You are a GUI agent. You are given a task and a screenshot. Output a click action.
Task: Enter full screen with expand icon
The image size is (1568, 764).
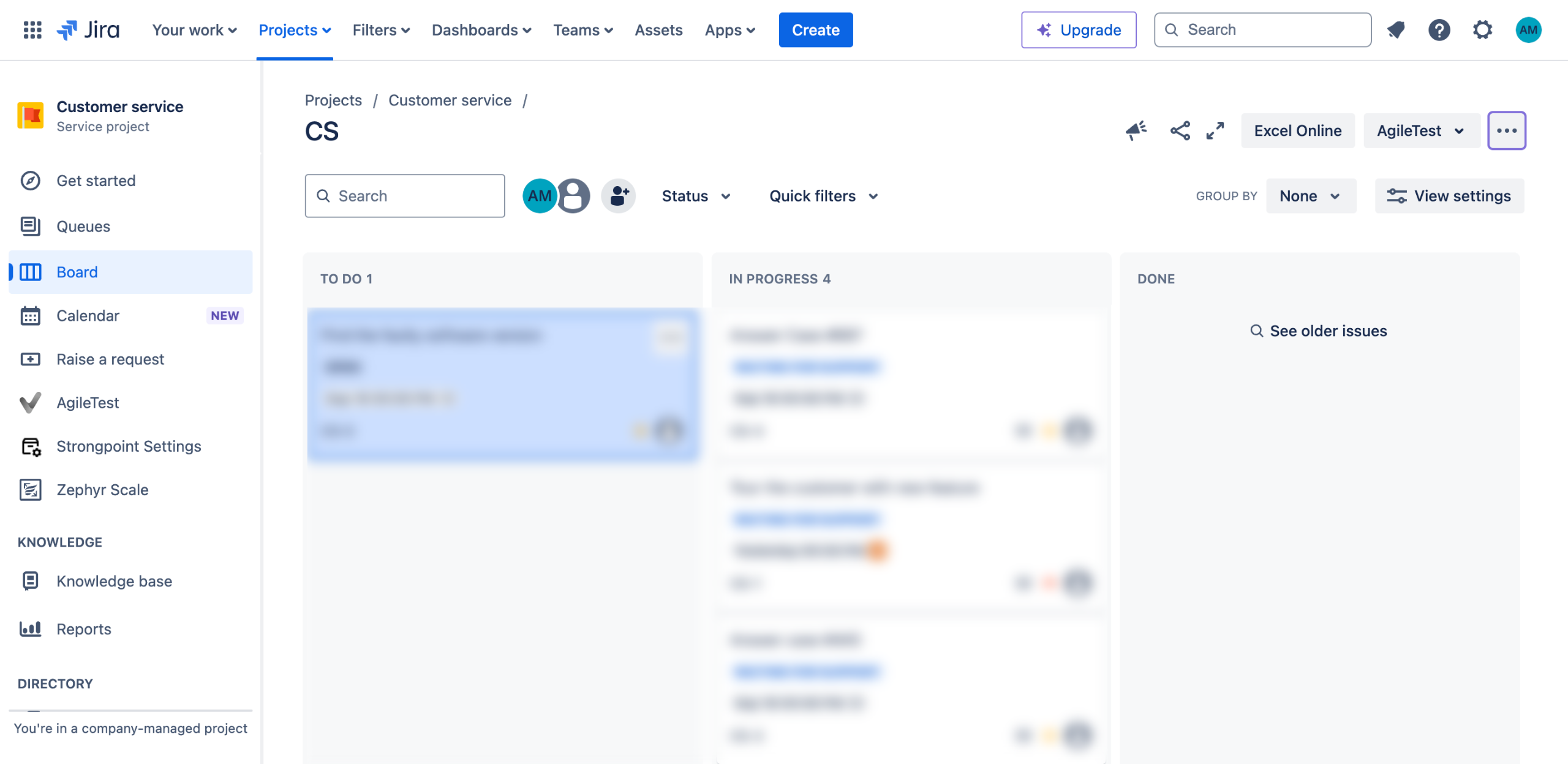[x=1215, y=130]
